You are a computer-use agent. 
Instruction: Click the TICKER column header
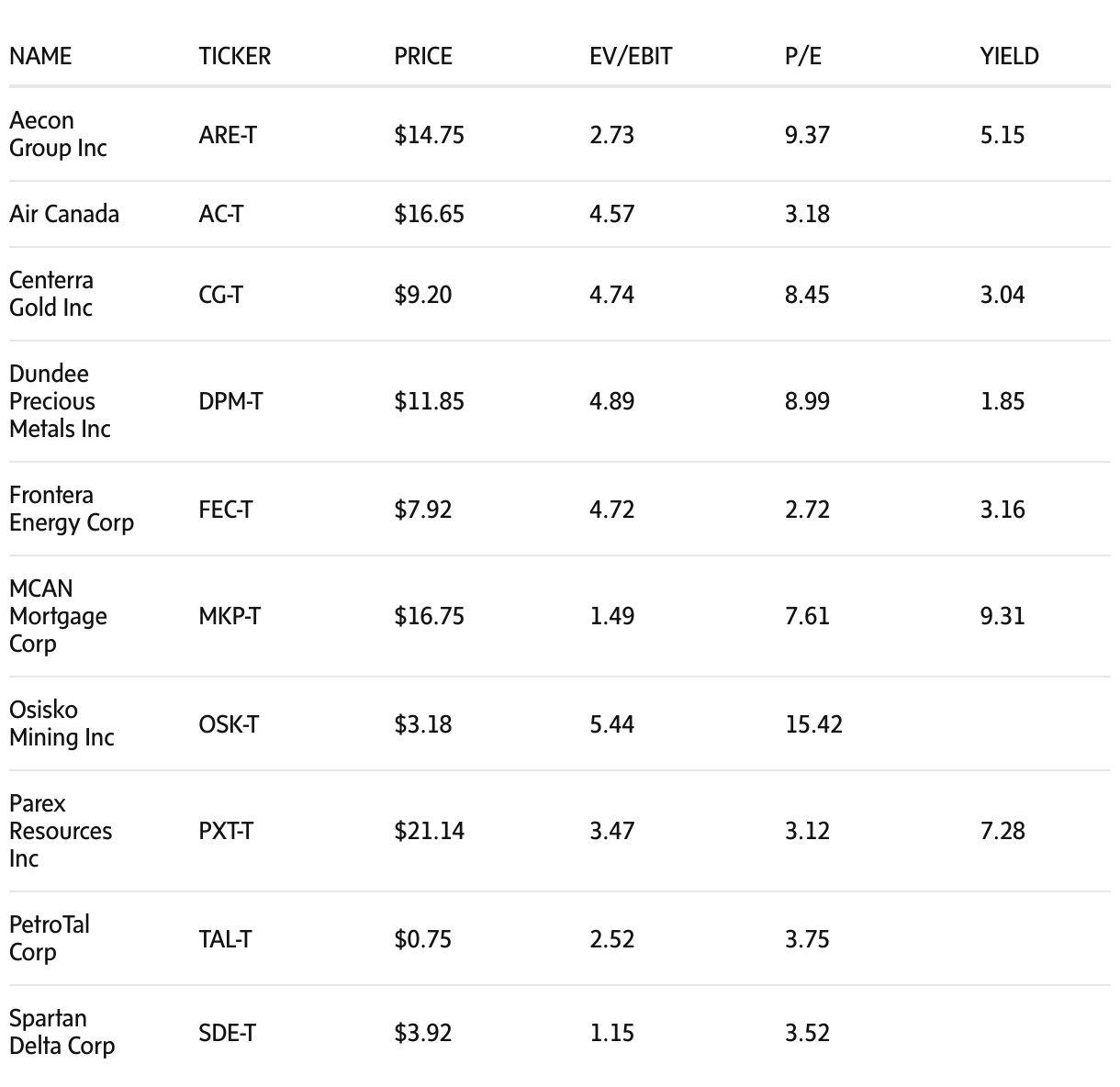pyautogui.click(x=234, y=56)
